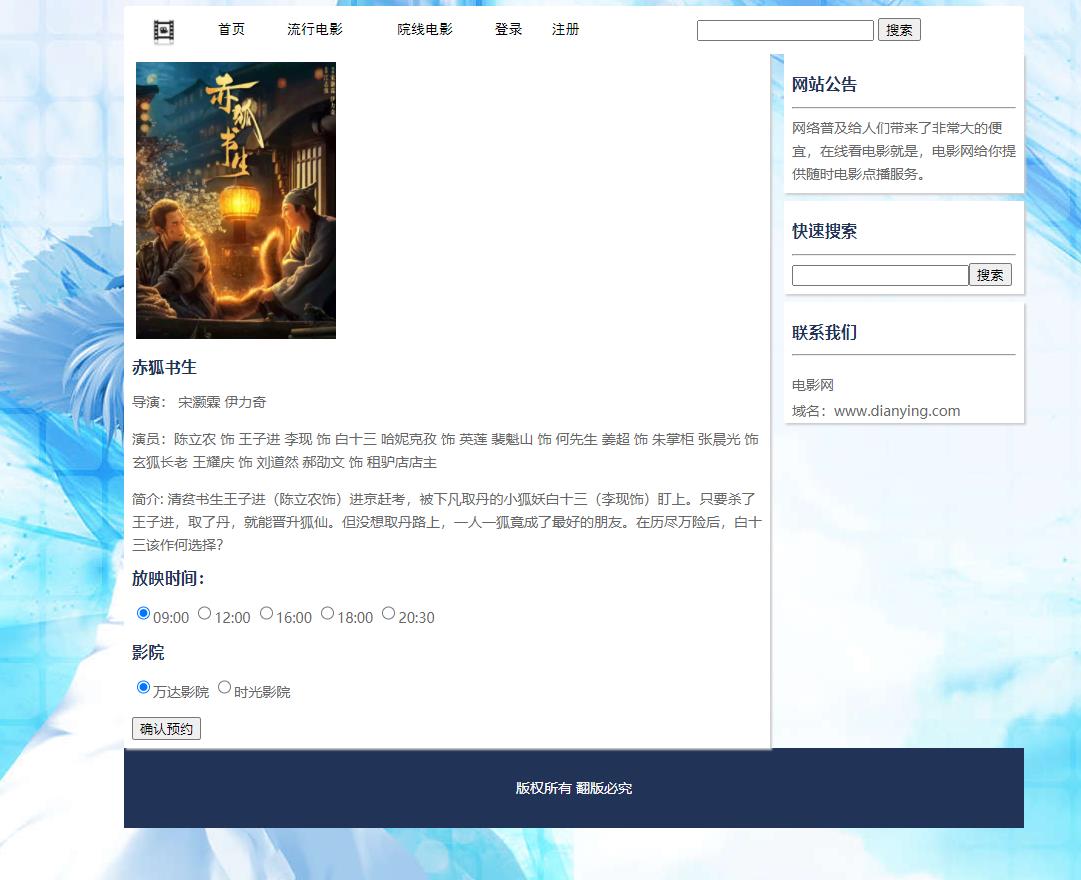Click the top 搜索 button
Viewport: 1081px width, 880px height.
tap(899, 30)
